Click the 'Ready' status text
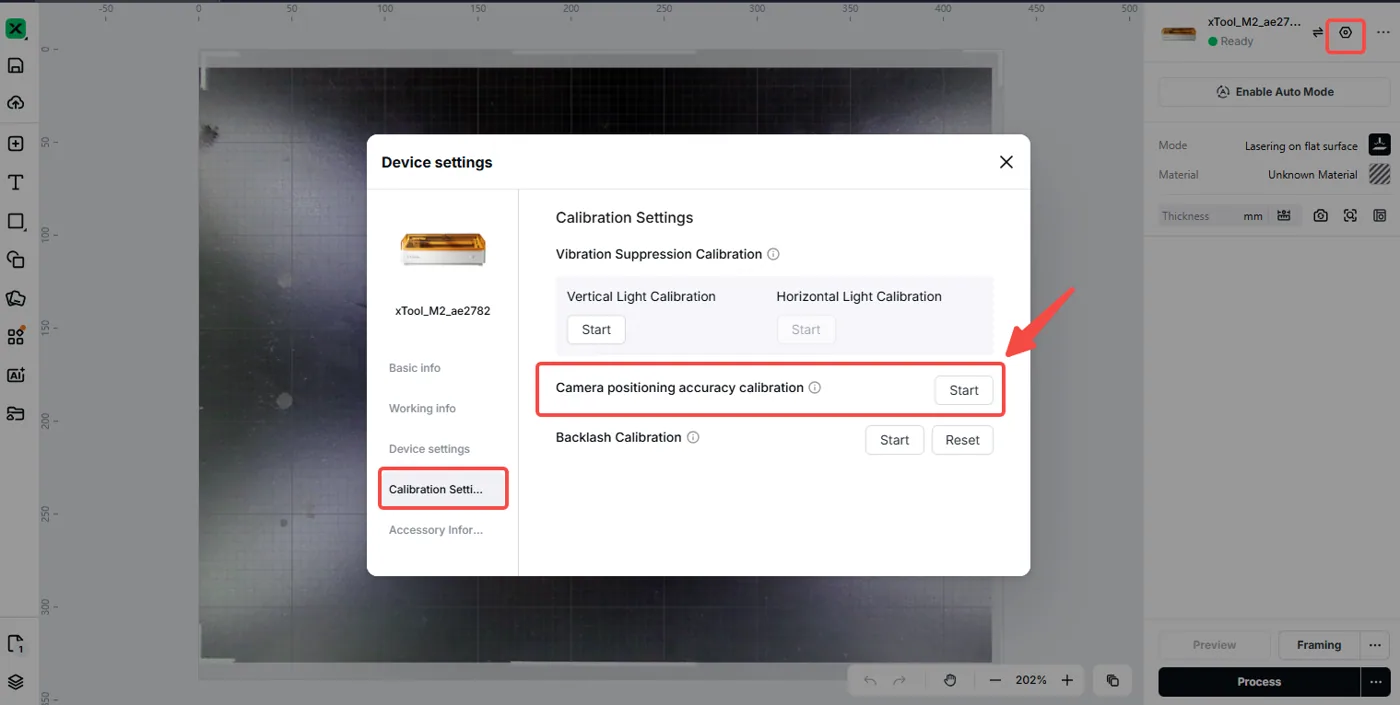 click(x=1237, y=42)
